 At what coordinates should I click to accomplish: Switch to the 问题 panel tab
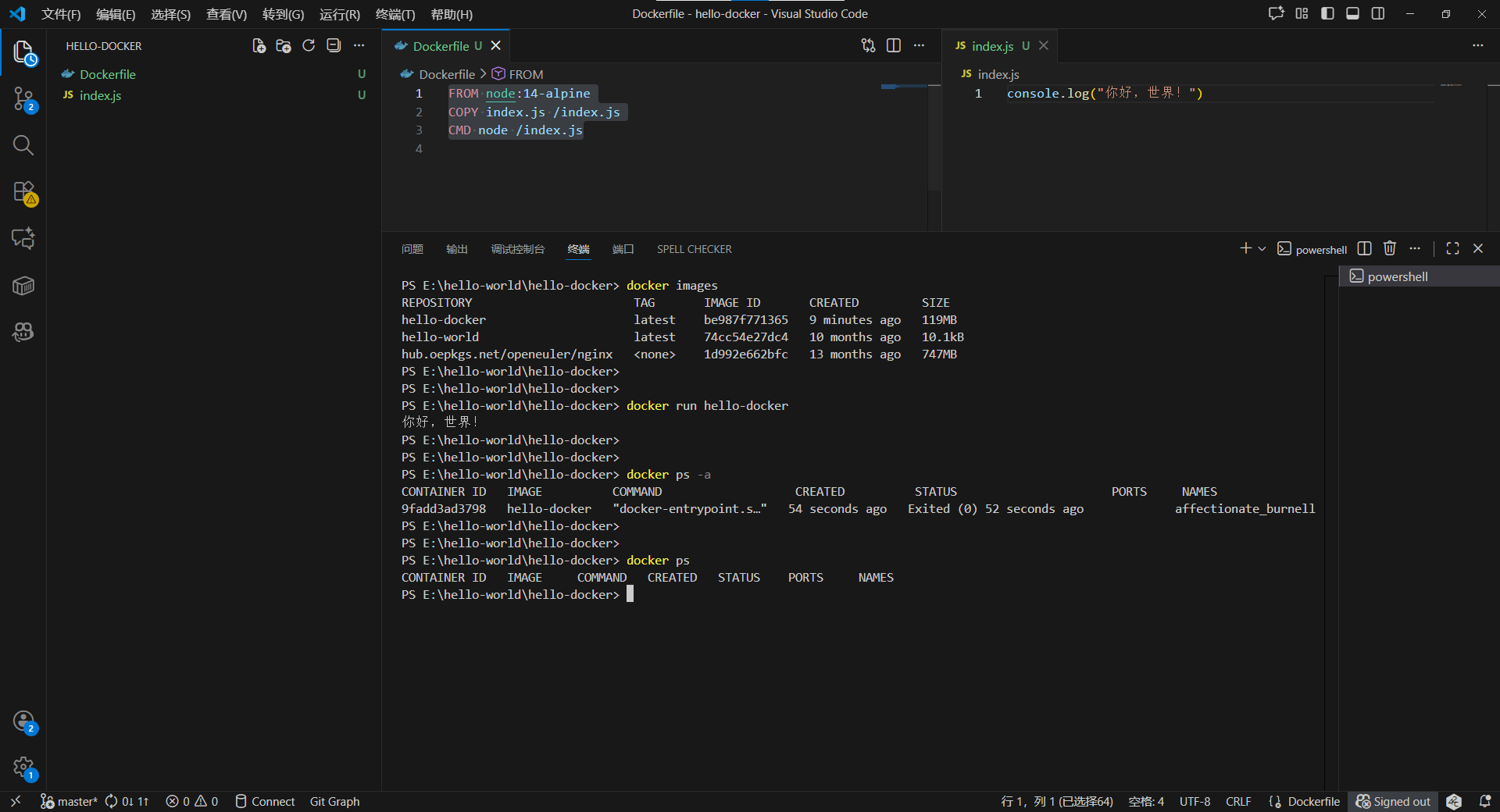pyautogui.click(x=412, y=249)
